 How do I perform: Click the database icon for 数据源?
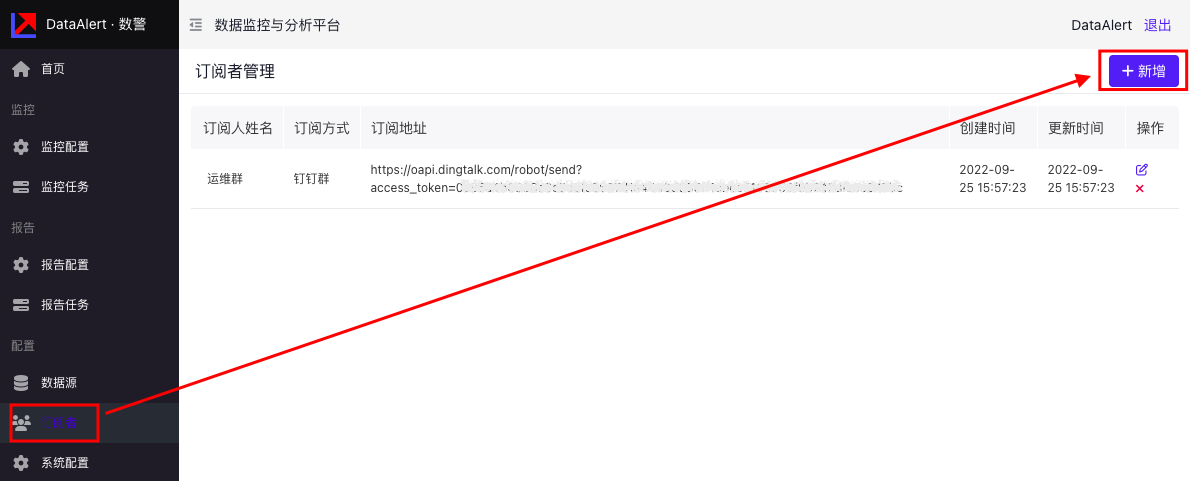coord(20,383)
